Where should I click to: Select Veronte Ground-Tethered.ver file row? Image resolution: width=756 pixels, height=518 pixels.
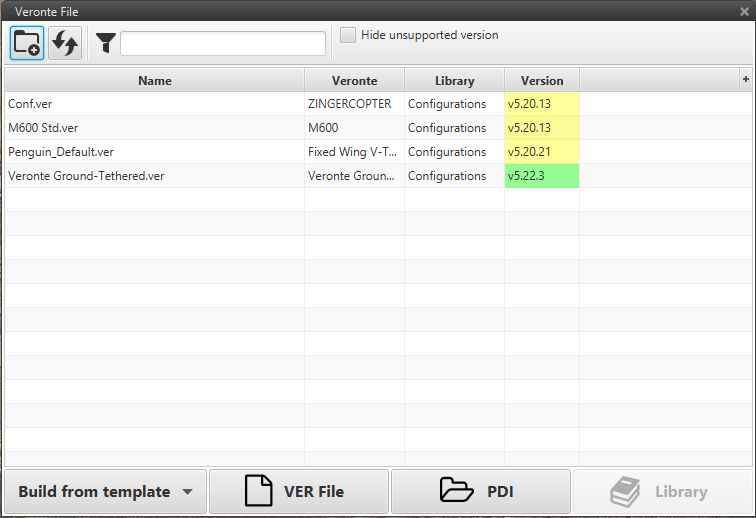(x=378, y=176)
